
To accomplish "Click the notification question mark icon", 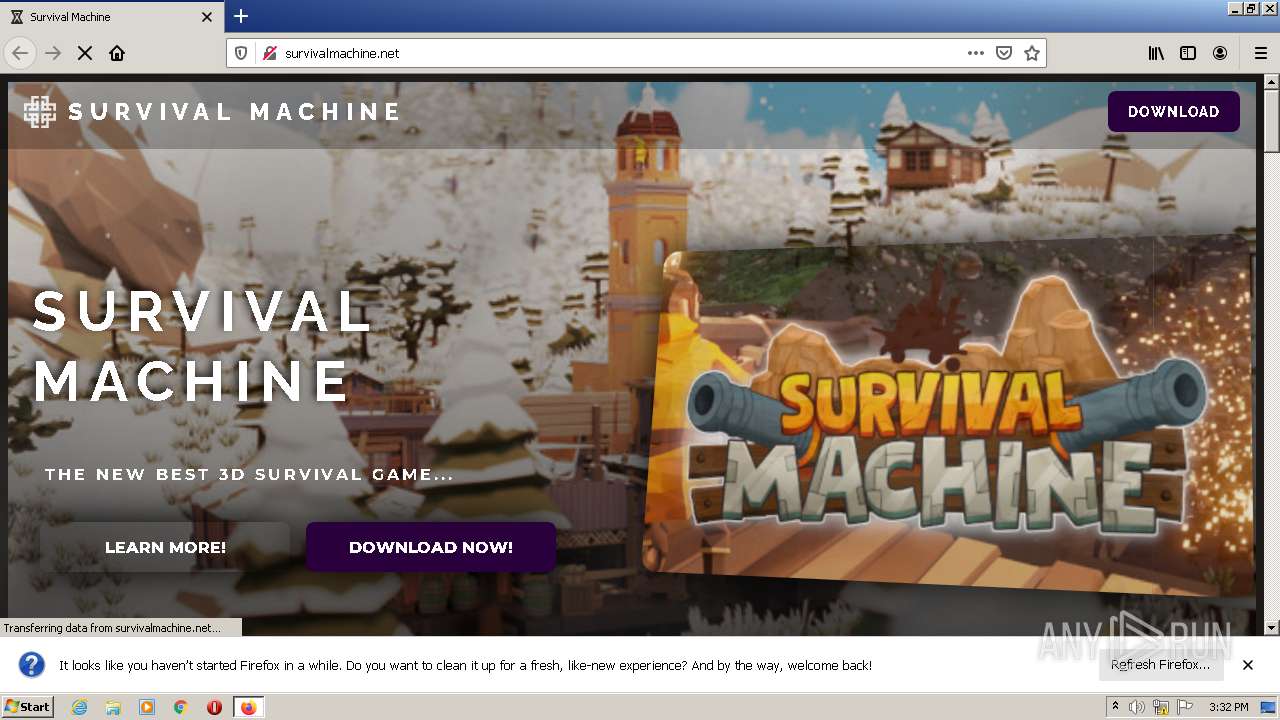I will point(32,665).
